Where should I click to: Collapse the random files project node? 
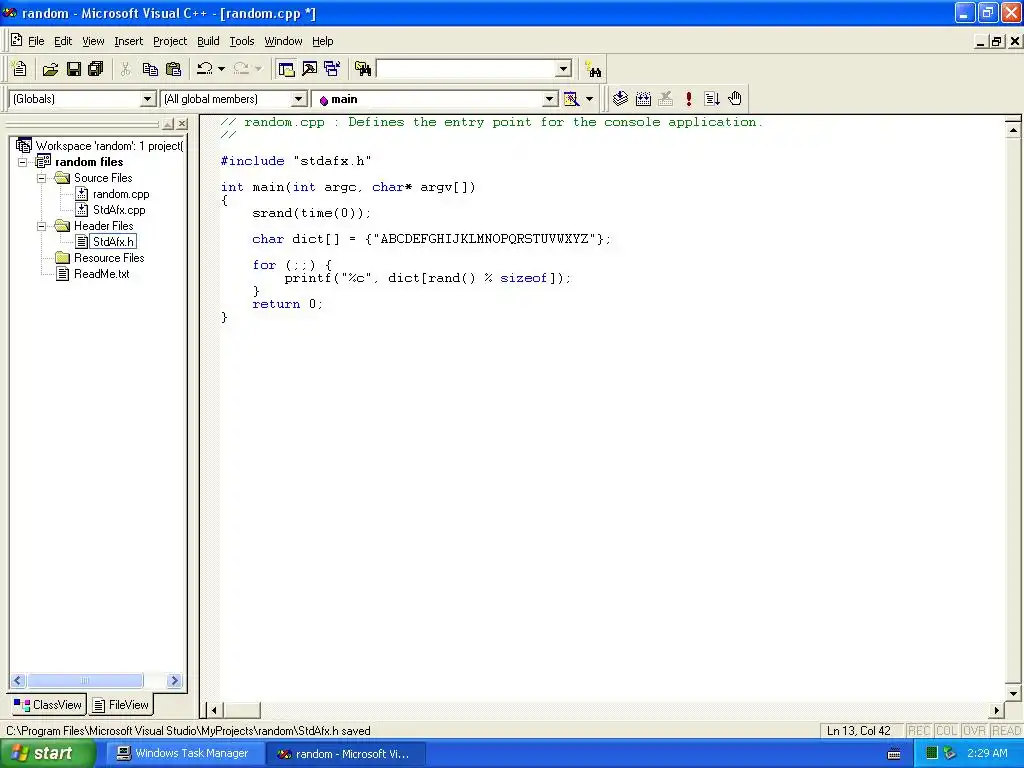click(x=23, y=162)
